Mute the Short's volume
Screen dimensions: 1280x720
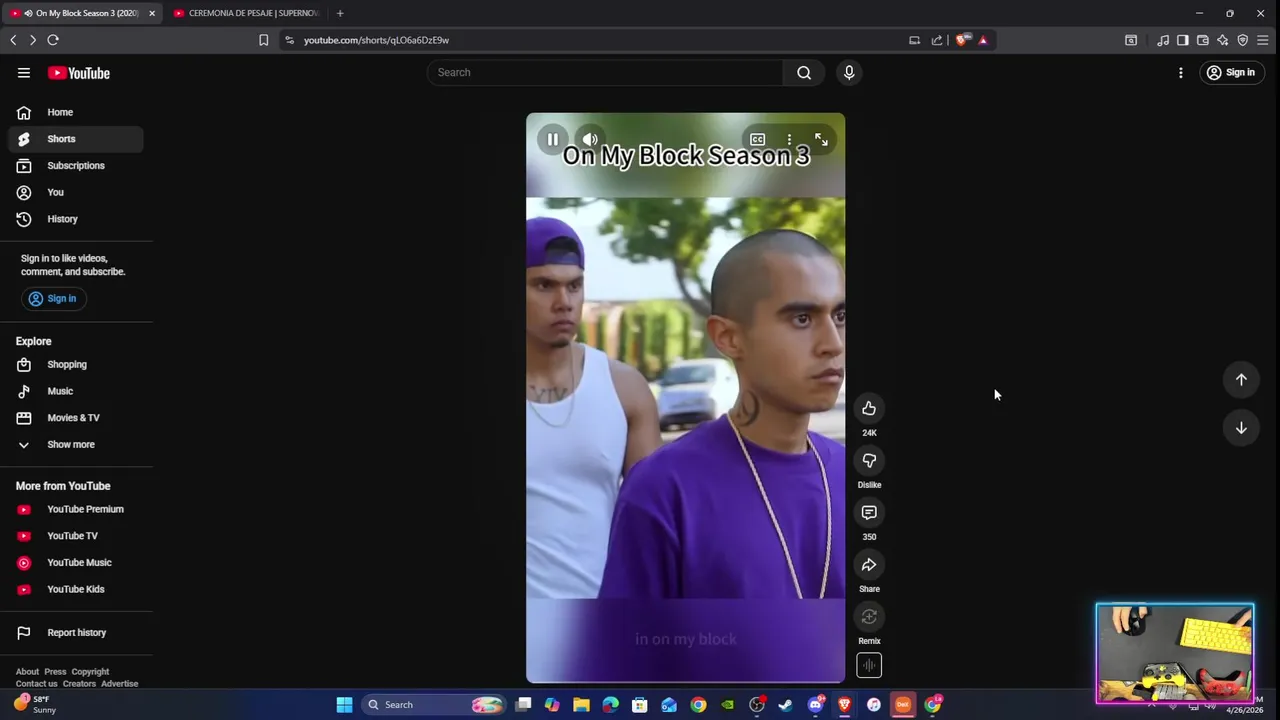pos(590,140)
